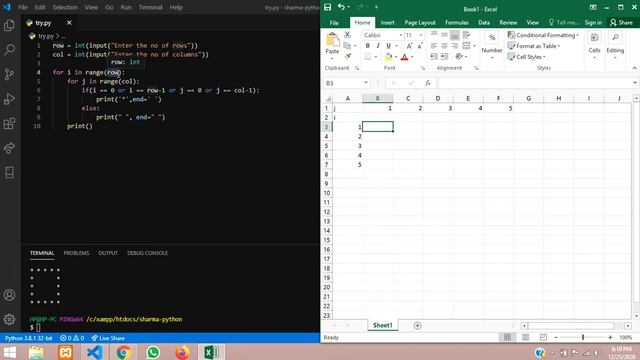
Task: Open Source Control in VS Code sidebar
Action: coord(9,74)
